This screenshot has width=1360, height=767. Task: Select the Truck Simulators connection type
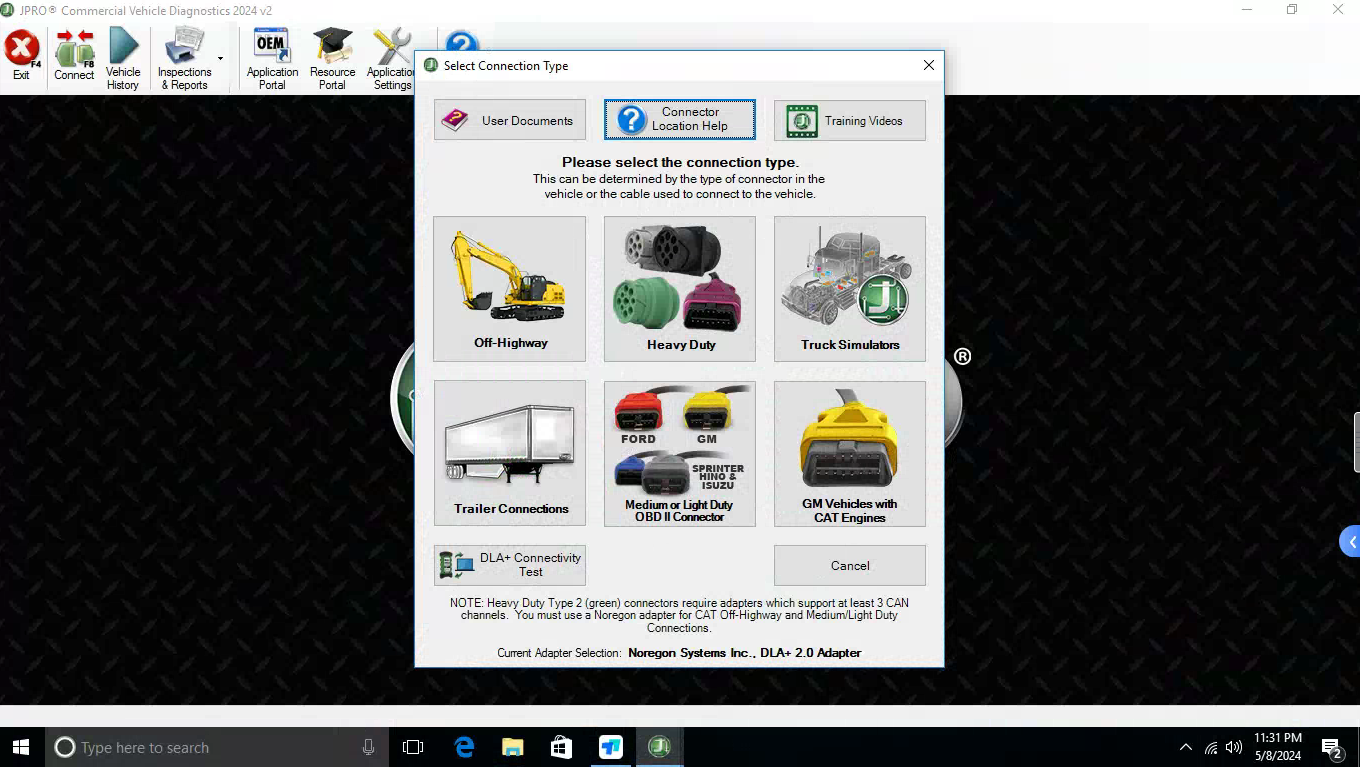850,289
